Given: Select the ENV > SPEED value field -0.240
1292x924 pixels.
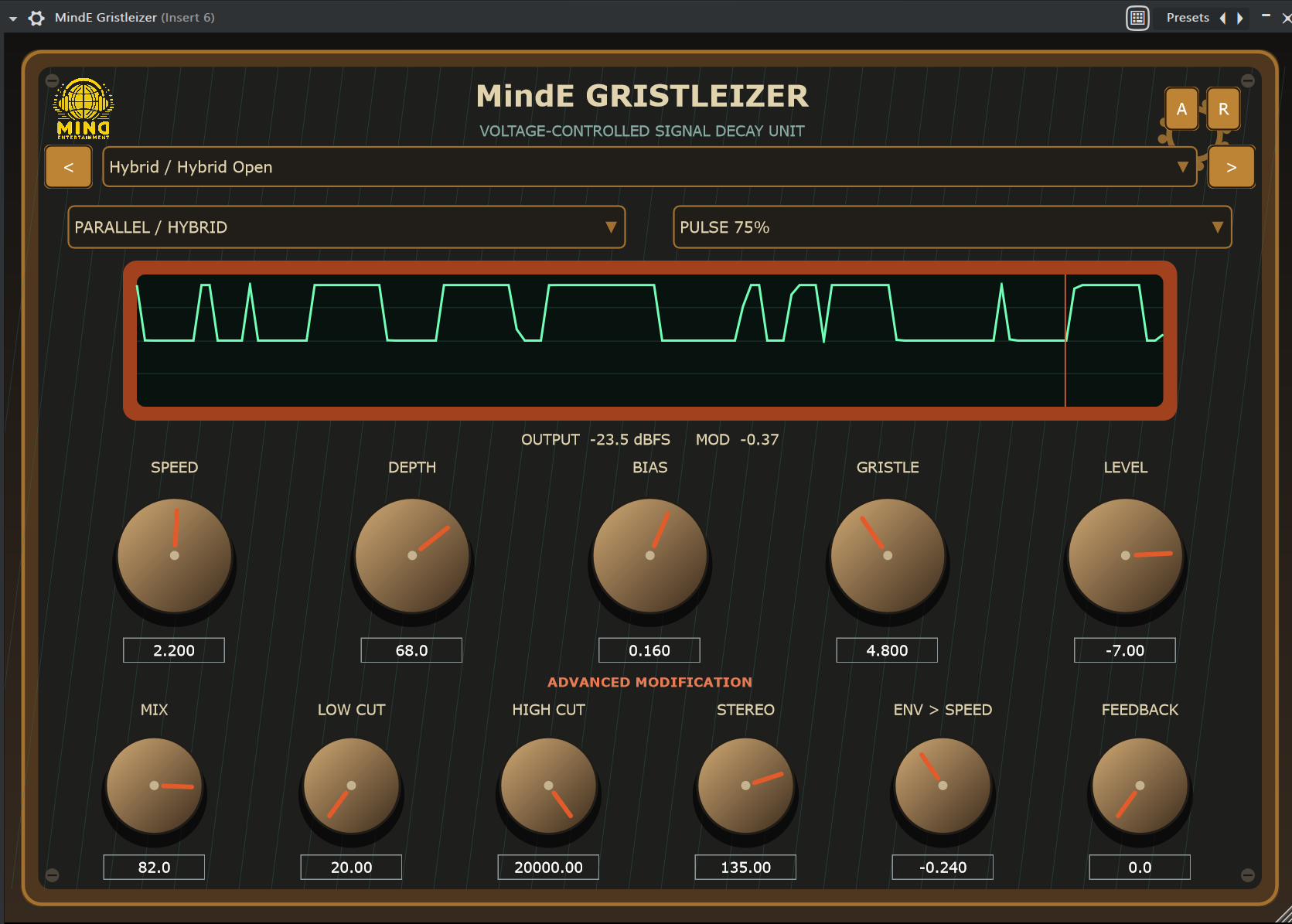Looking at the screenshot, I should 943,868.
